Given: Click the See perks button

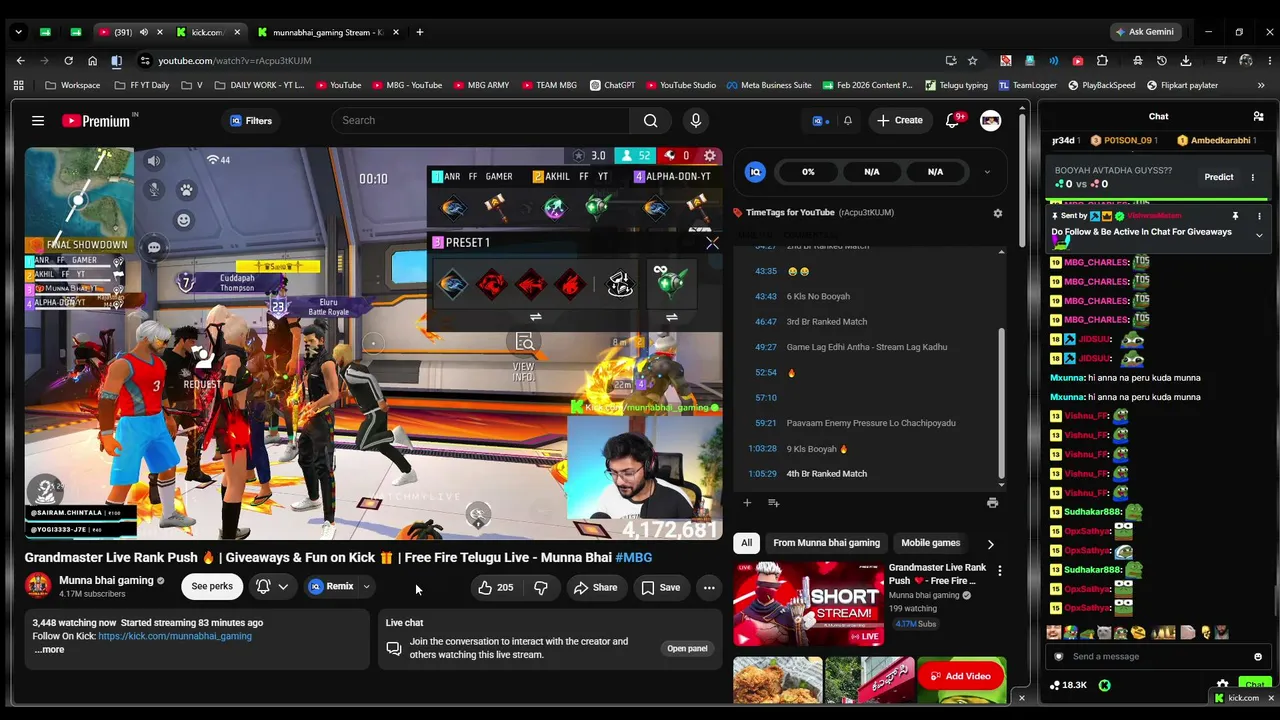Looking at the screenshot, I should pyautogui.click(x=212, y=588).
